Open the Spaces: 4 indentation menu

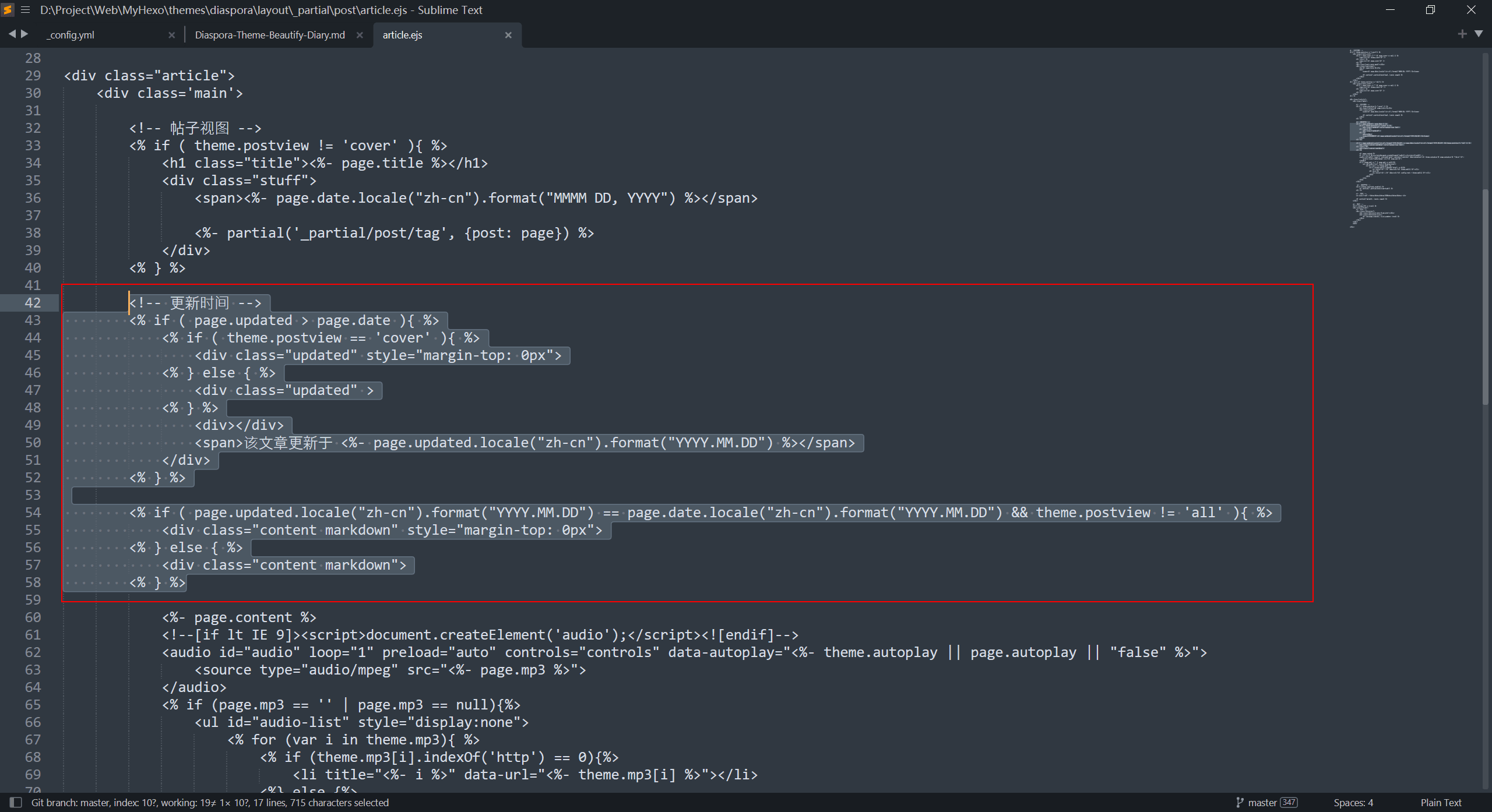point(1353,803)
